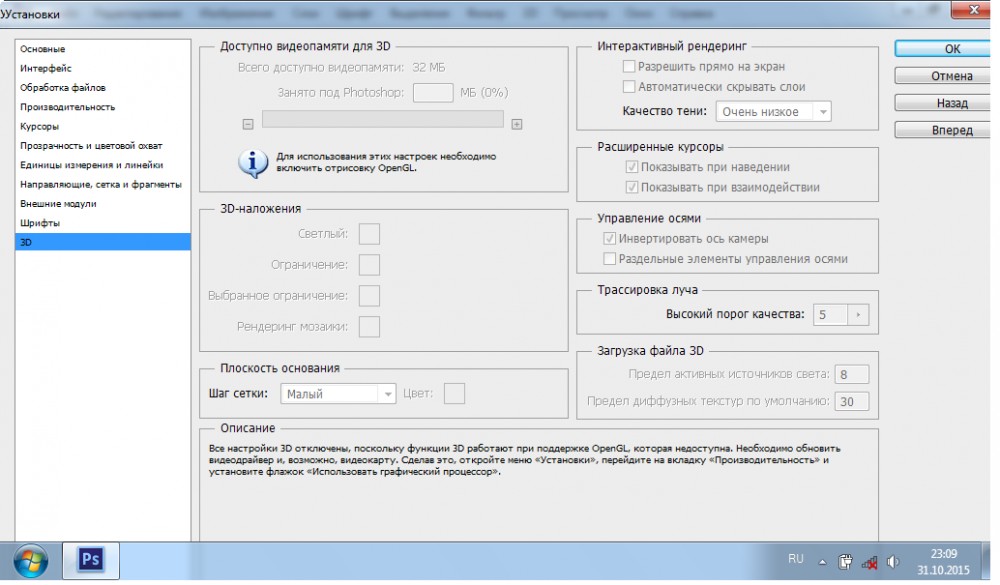Switch to the 'Производительность' category

67,107
